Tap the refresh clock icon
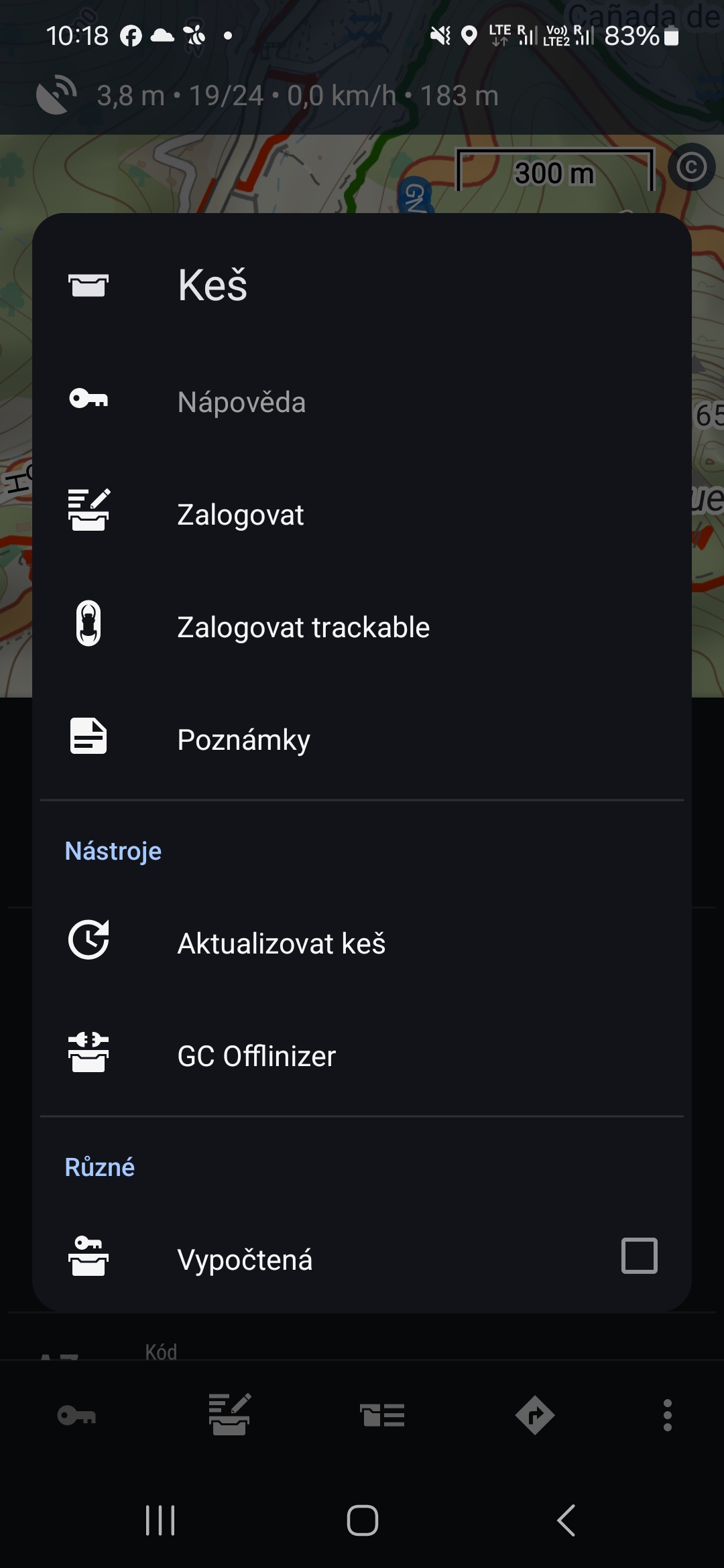The image size is (724, 1568). (88, 939)
